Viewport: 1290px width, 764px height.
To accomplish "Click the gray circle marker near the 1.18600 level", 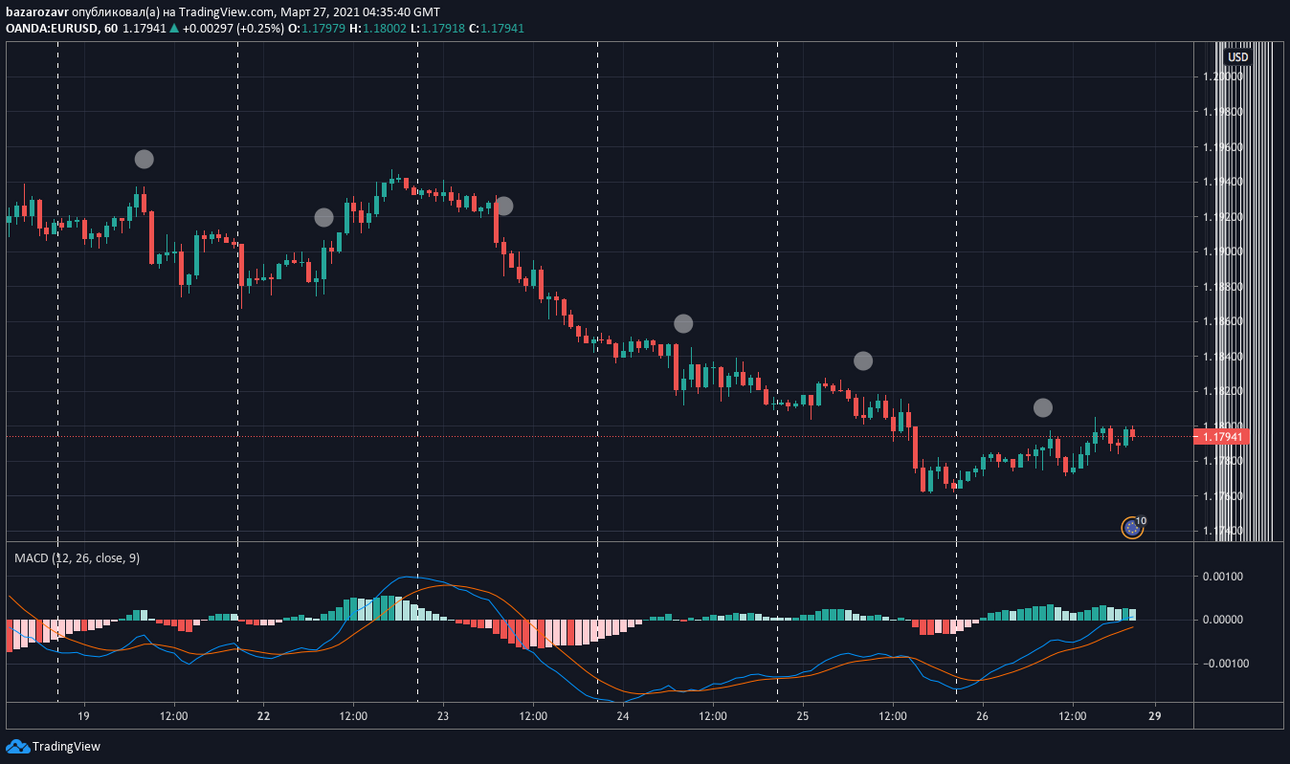I will 683,323.
